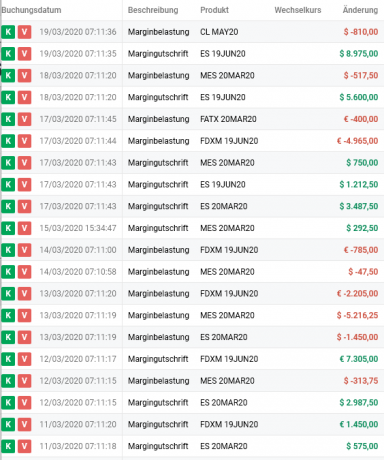Sort by the Änderung column header
The width and height of the screenshot is (384, 460).
[x=360, y=10]
